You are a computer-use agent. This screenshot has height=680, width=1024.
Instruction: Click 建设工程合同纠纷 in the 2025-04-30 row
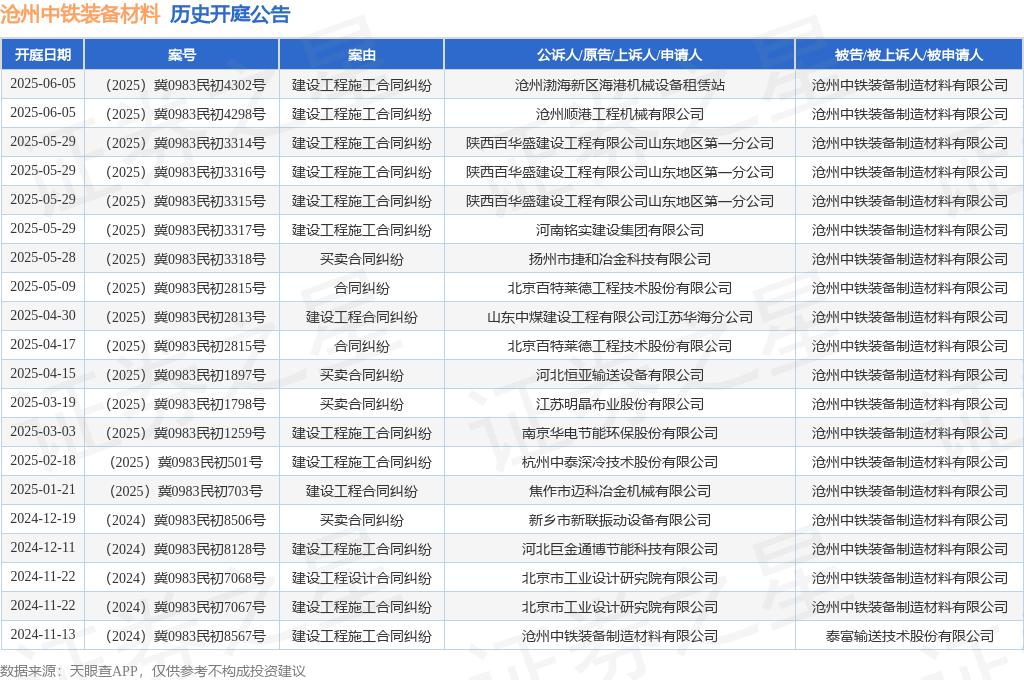point(362,317)
